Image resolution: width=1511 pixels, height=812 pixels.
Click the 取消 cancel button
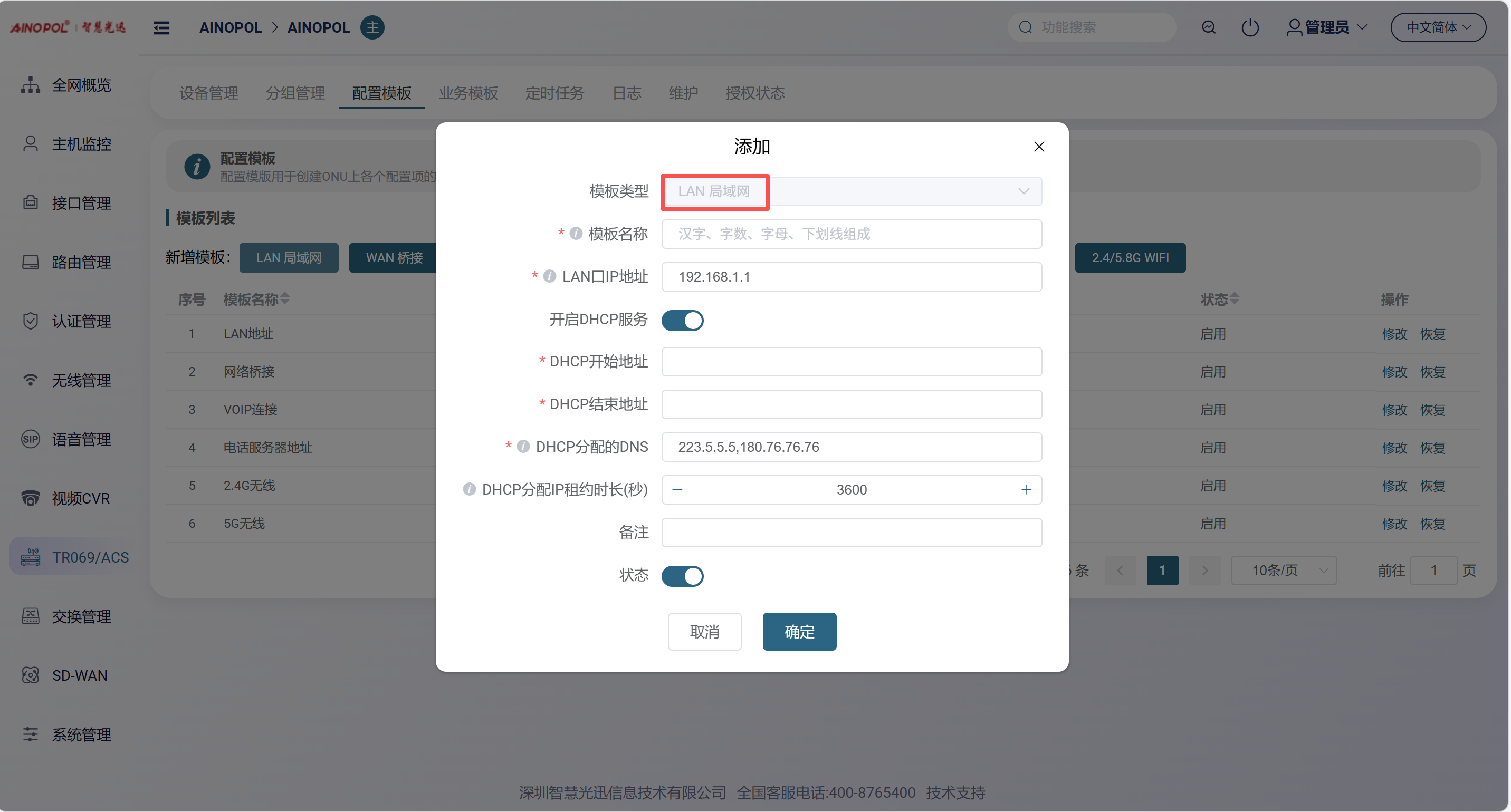pyautogui.click(x=704, y=632)
